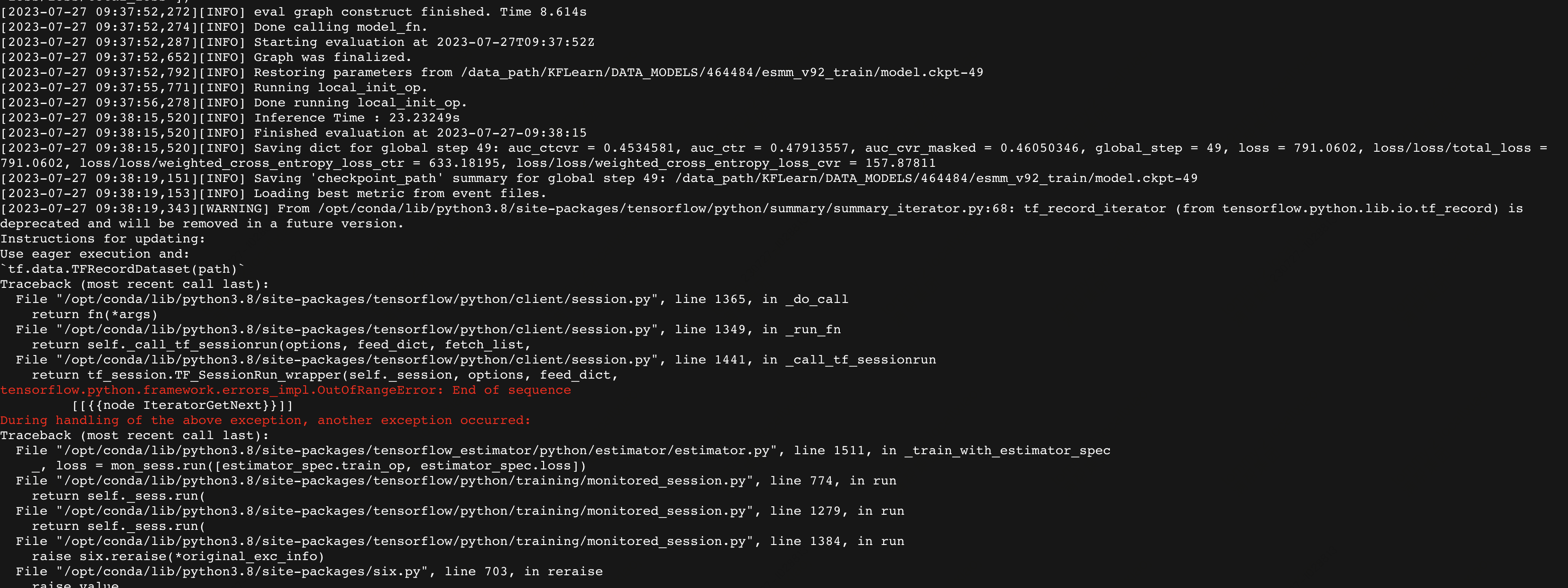The width and height of the screenshot is (1568, 588).
Task: Click the model.ckpt-49 path in the Restoring parameters line
Action: click(722, 72)
